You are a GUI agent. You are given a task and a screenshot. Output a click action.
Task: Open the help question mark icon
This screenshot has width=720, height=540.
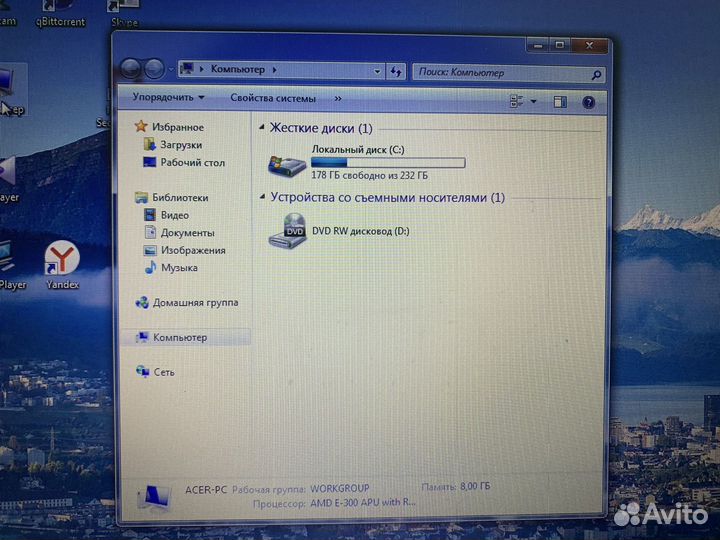[589, 101]
